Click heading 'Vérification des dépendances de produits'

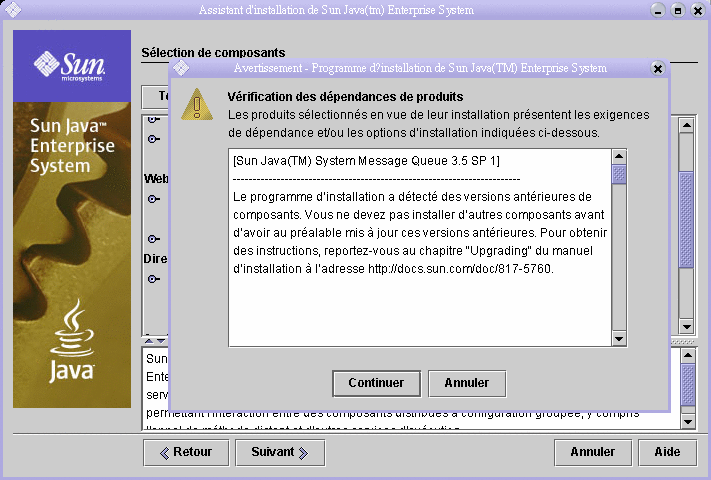coord(345,97)
